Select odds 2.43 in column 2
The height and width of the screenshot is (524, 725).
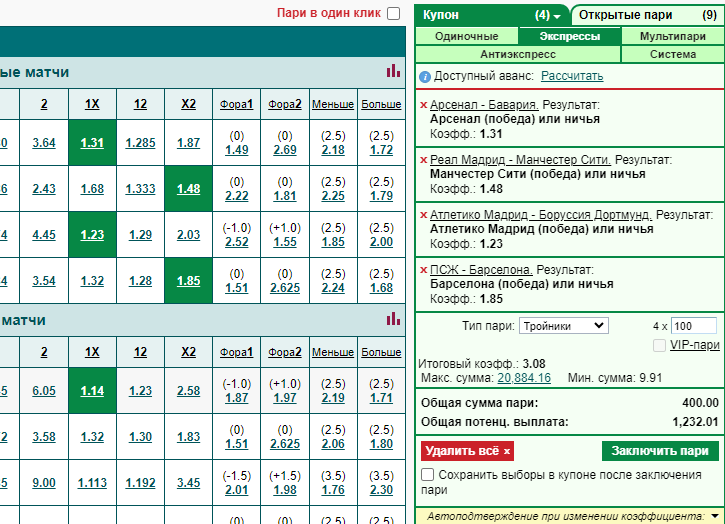pos(44,189)
